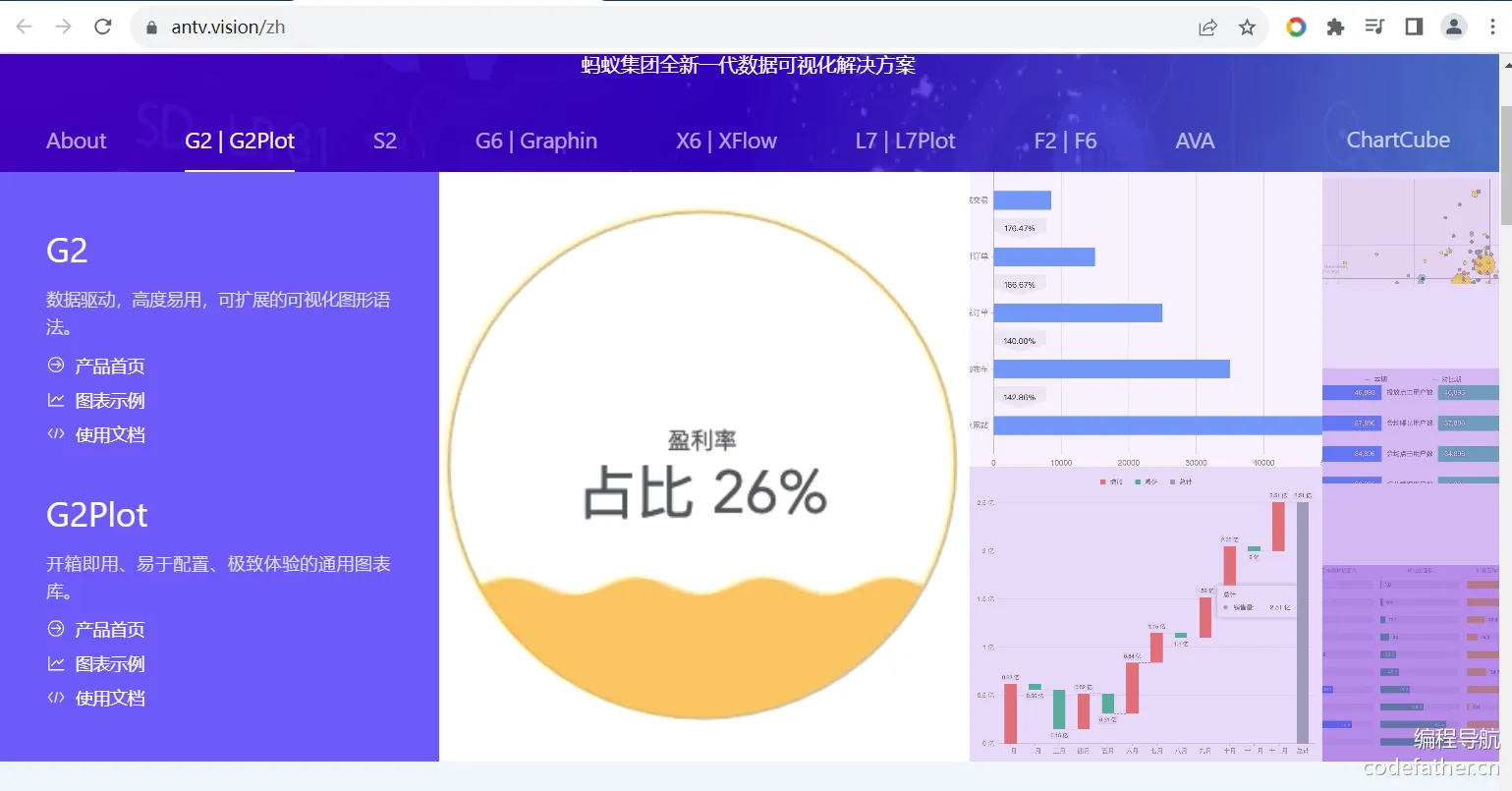
Task: Click the headline 蚂蚁集团全新一代数据可视化解决方案
Action: pyautogui.click(x=749, y=65)
